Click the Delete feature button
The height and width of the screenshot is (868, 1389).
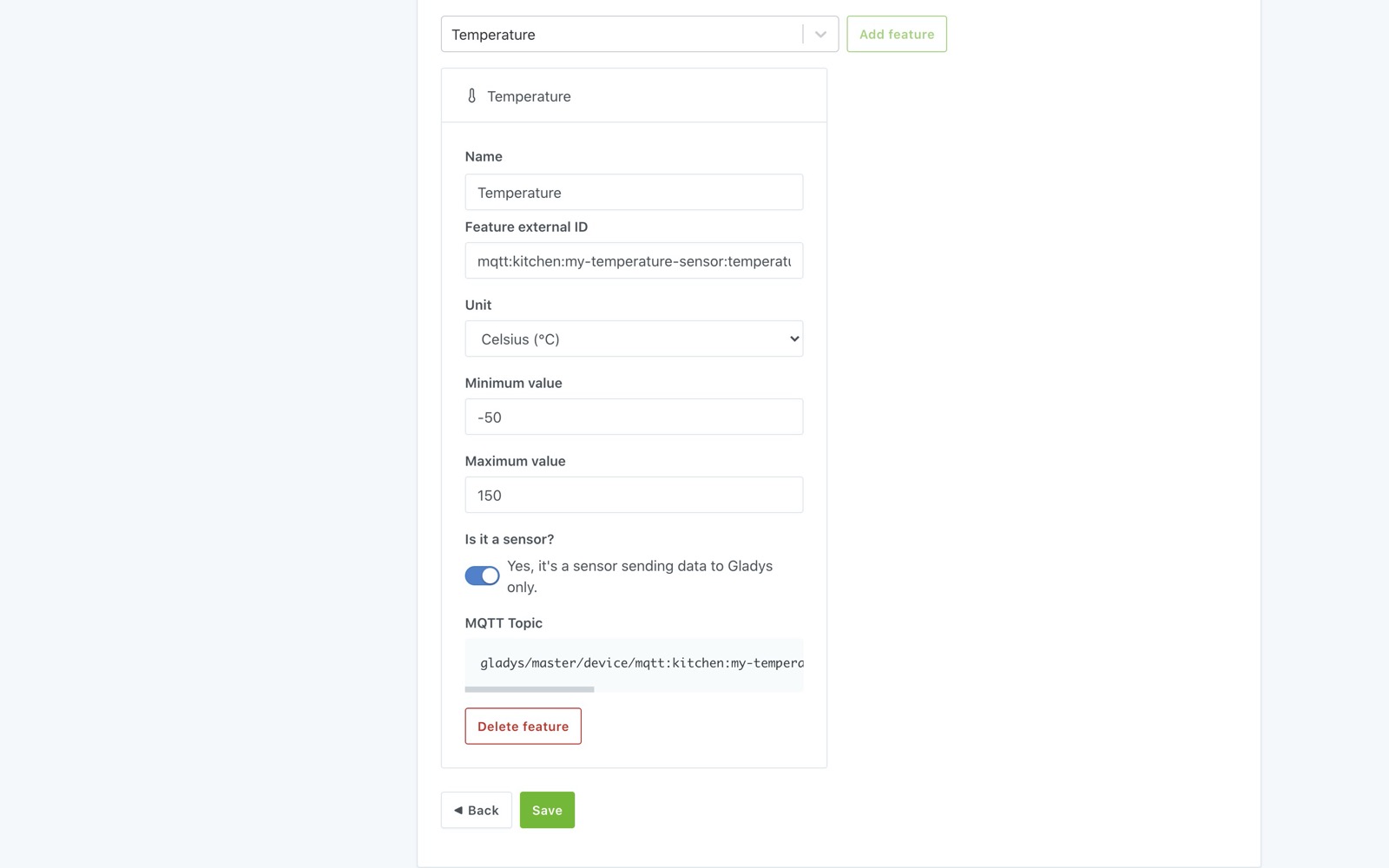click(x=523, y=726)
